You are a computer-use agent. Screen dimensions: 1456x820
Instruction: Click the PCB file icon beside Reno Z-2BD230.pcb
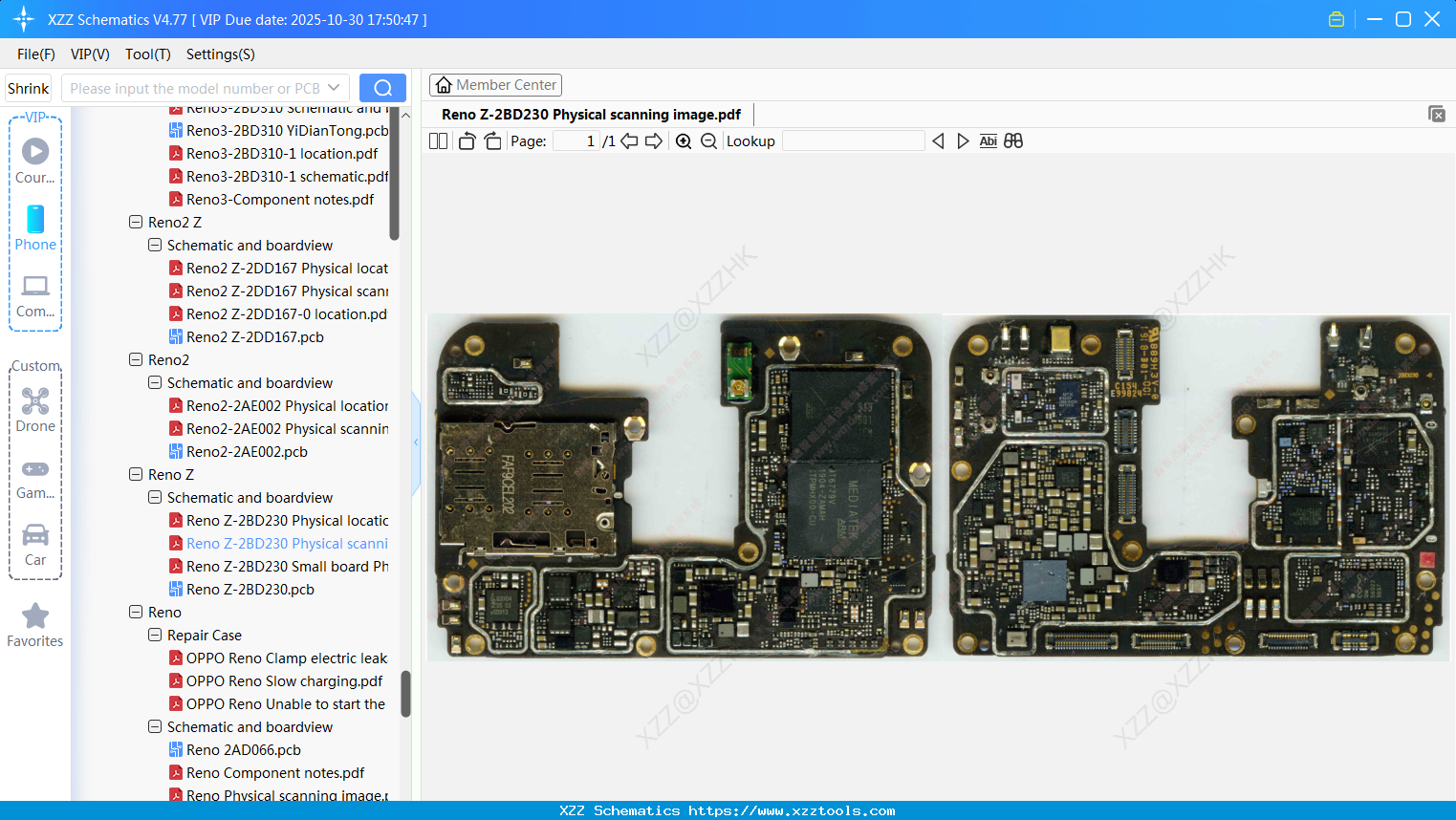(176, 589)
